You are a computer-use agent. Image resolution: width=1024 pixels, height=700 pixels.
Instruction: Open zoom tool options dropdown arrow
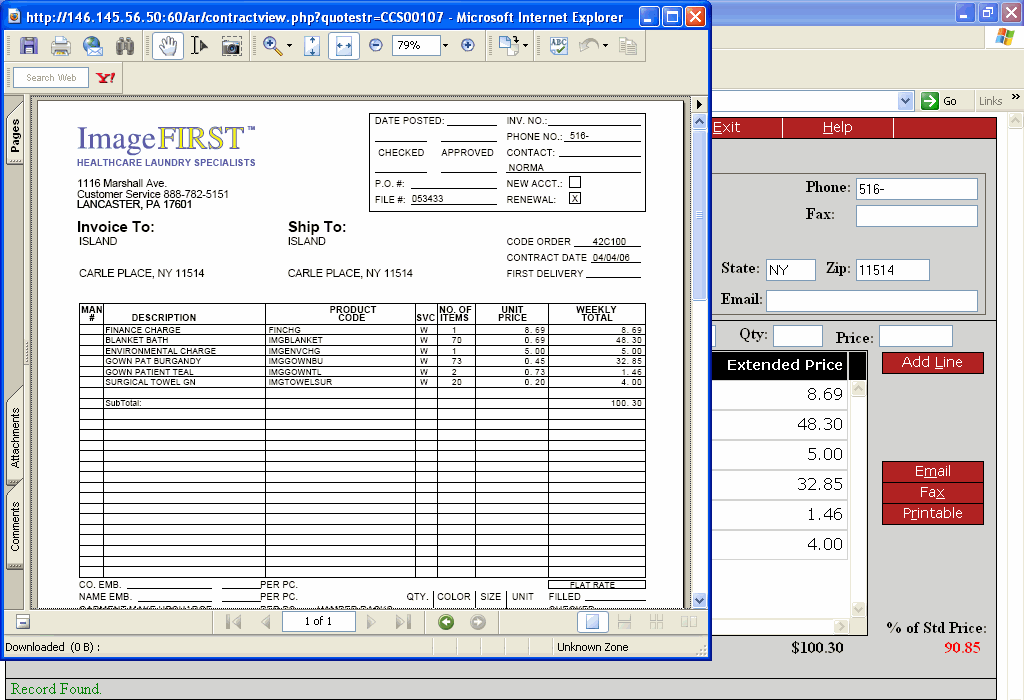pyautogui.click(x=289, y=46)
